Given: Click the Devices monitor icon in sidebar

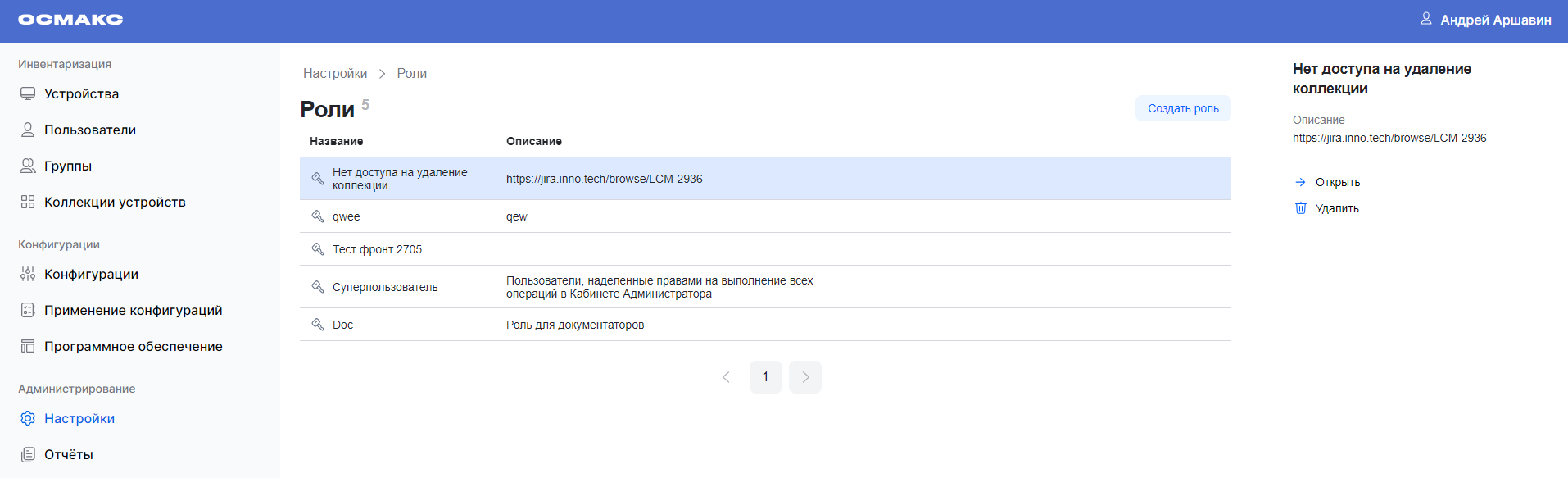Looking at the screenshot, I should [28, 93].
